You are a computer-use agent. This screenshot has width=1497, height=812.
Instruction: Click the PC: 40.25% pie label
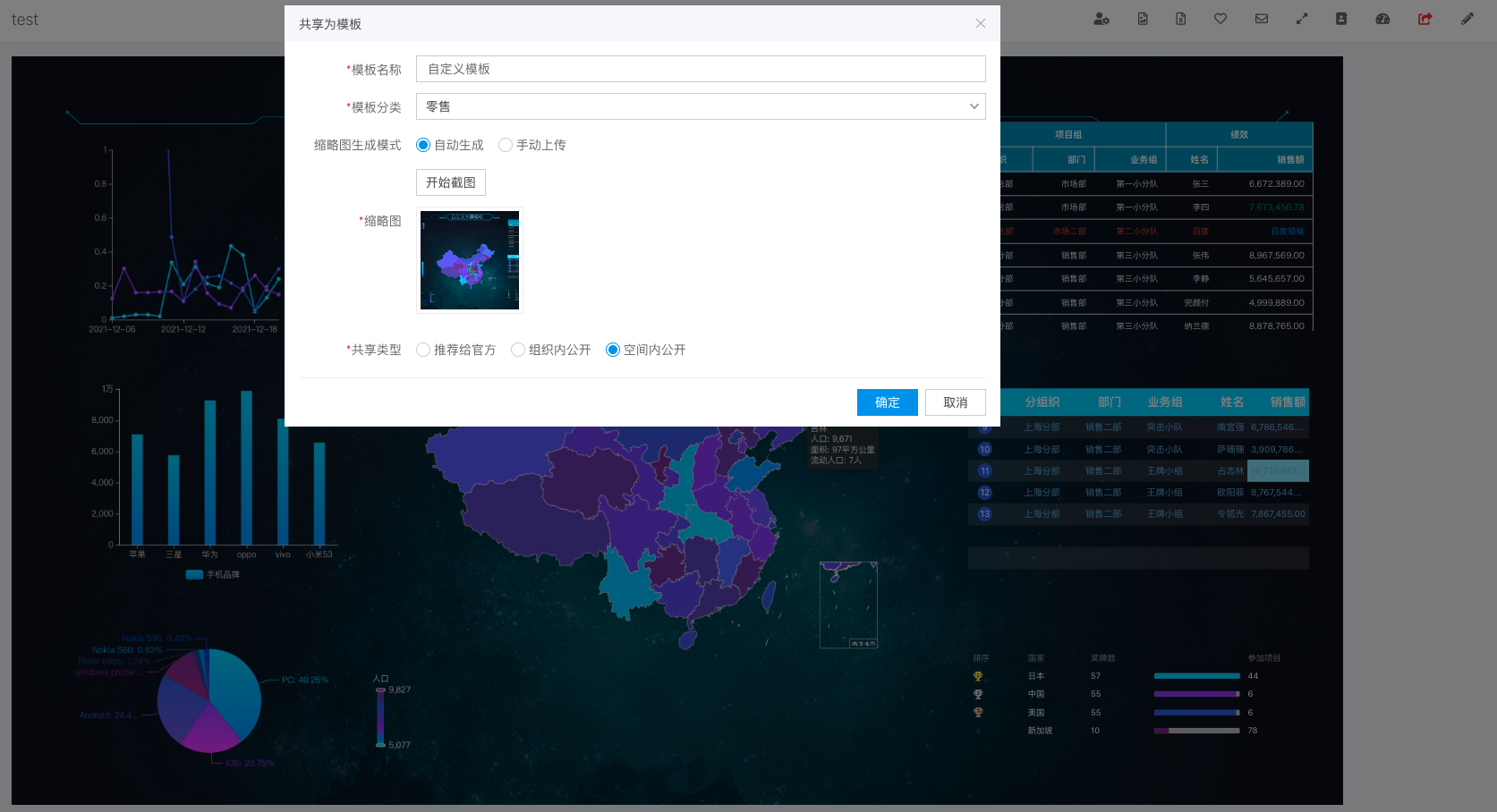coord(305,680)
